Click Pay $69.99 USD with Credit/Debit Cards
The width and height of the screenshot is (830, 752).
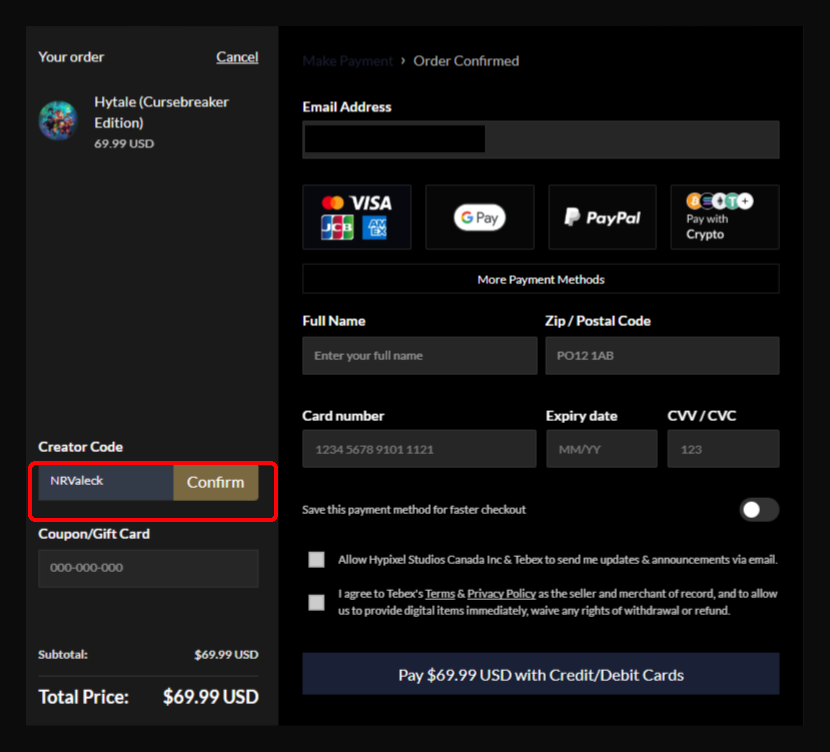click(x=540, y=674)
